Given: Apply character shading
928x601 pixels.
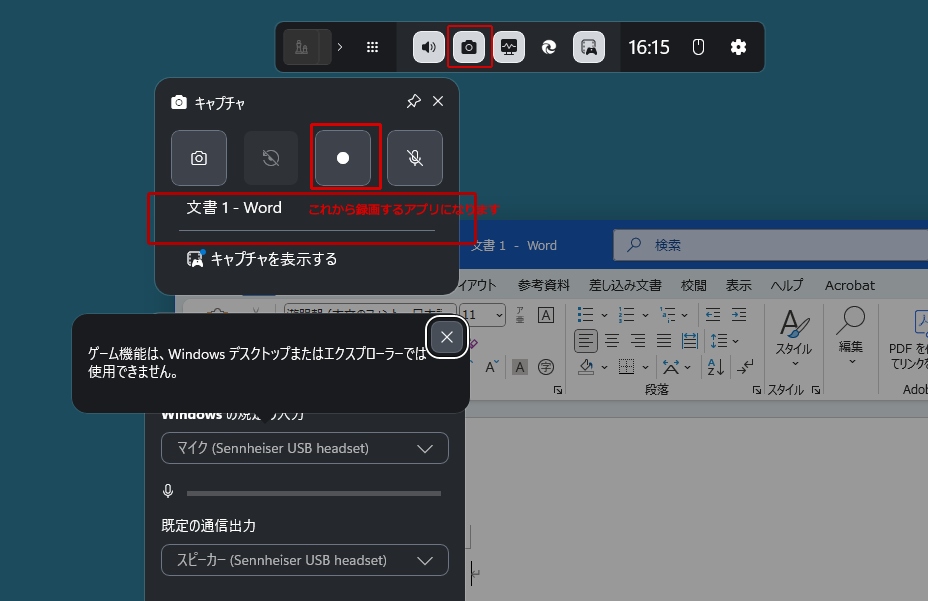Looking at the screenshot, I should [x=520, y=367].
